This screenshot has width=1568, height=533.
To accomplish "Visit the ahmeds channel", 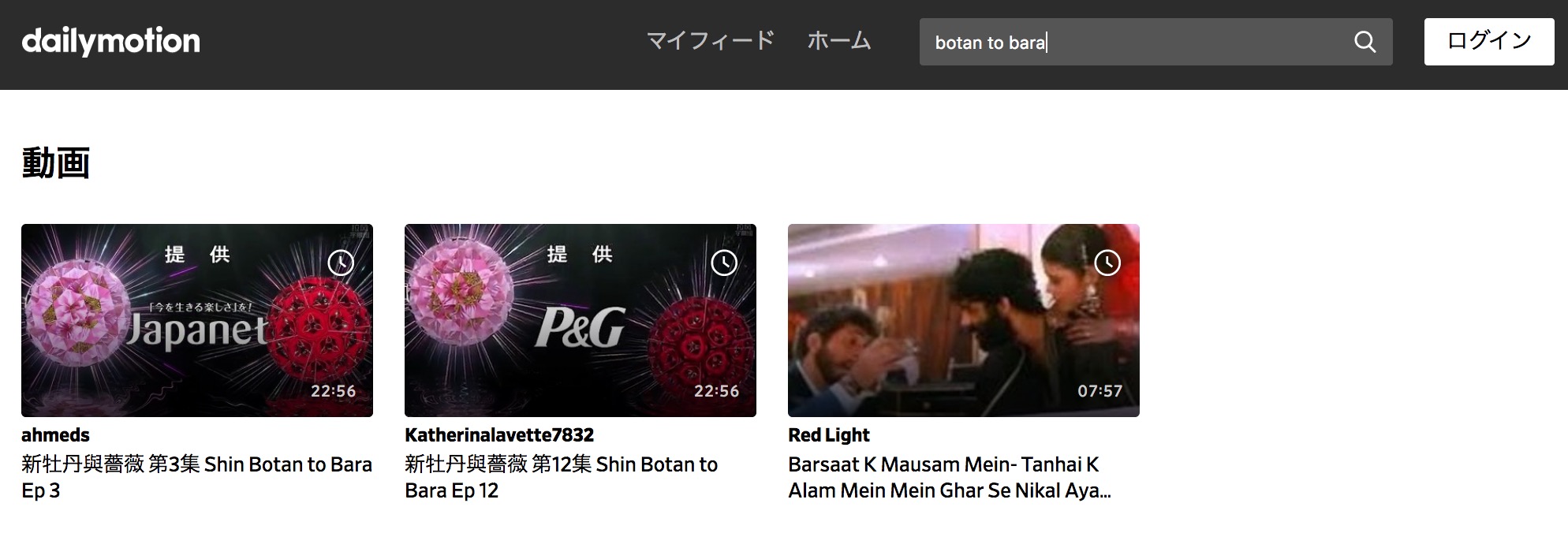I will [55, 435].
